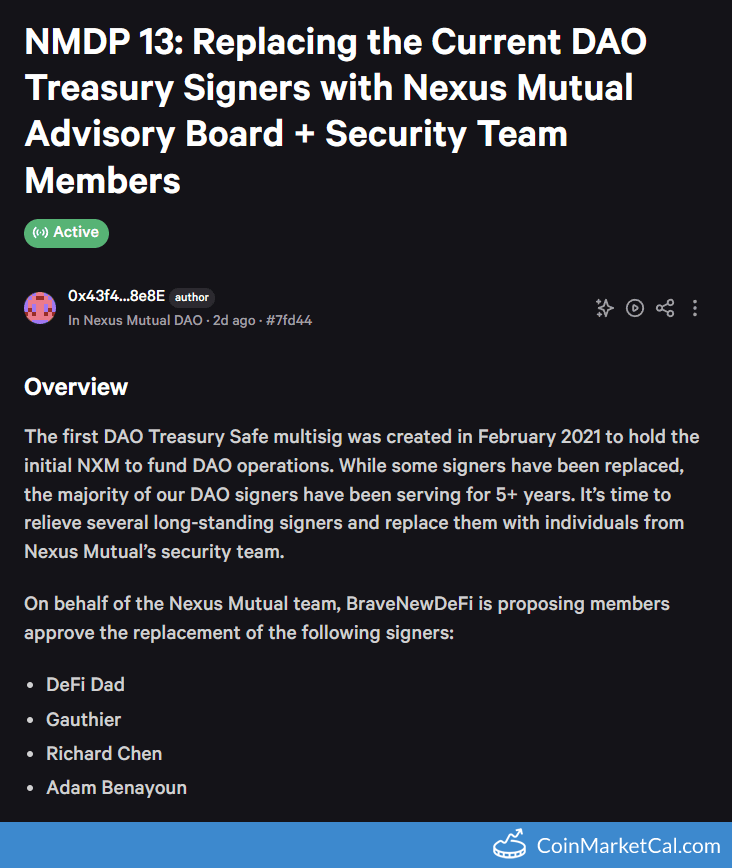Click the author's pixel avatar
The width and height of the screenshot is (732, 868).
tap(40, 308)
